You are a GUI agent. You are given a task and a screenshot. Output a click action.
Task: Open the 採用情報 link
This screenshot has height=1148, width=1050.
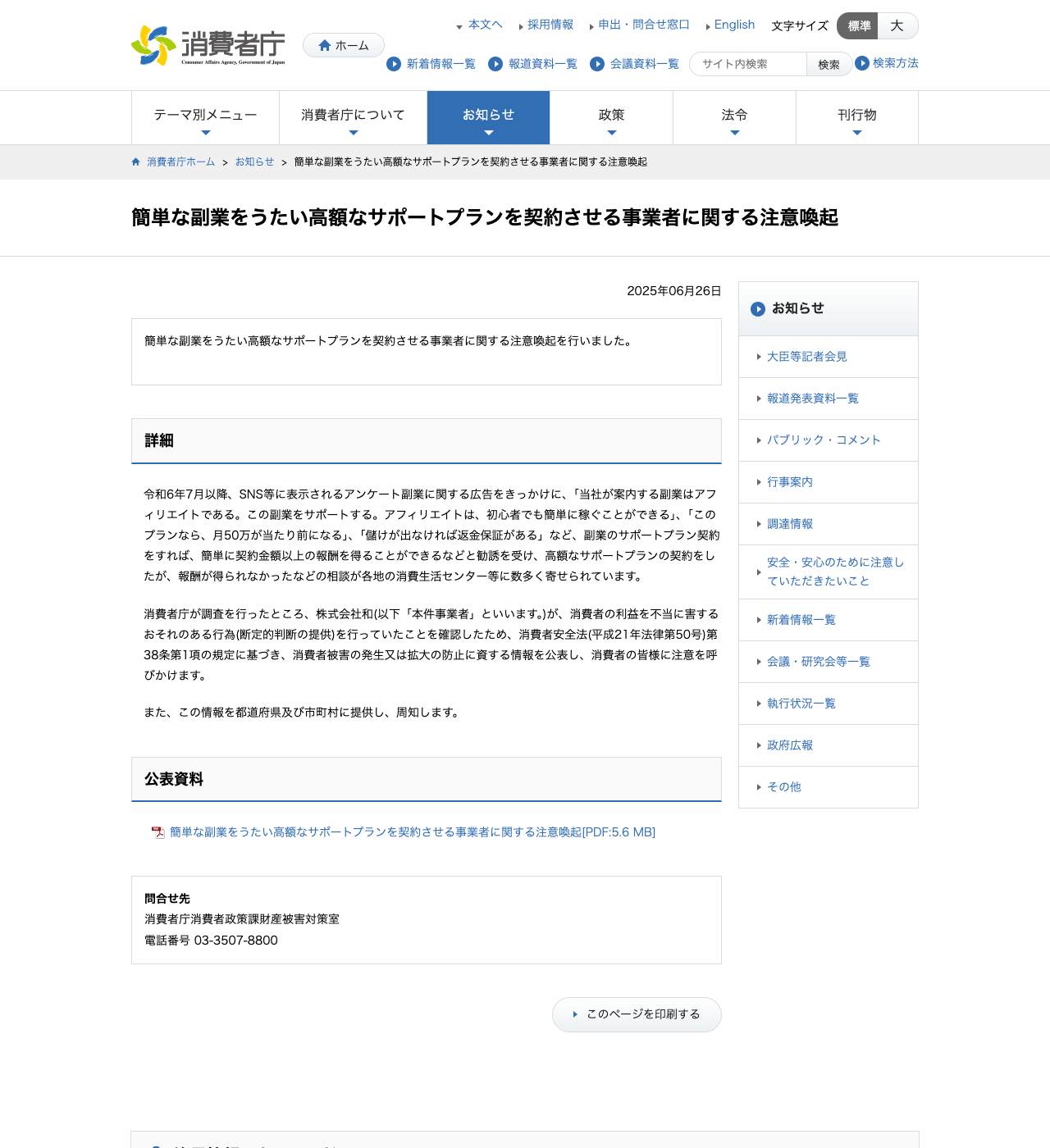click(x=550, y=25)
